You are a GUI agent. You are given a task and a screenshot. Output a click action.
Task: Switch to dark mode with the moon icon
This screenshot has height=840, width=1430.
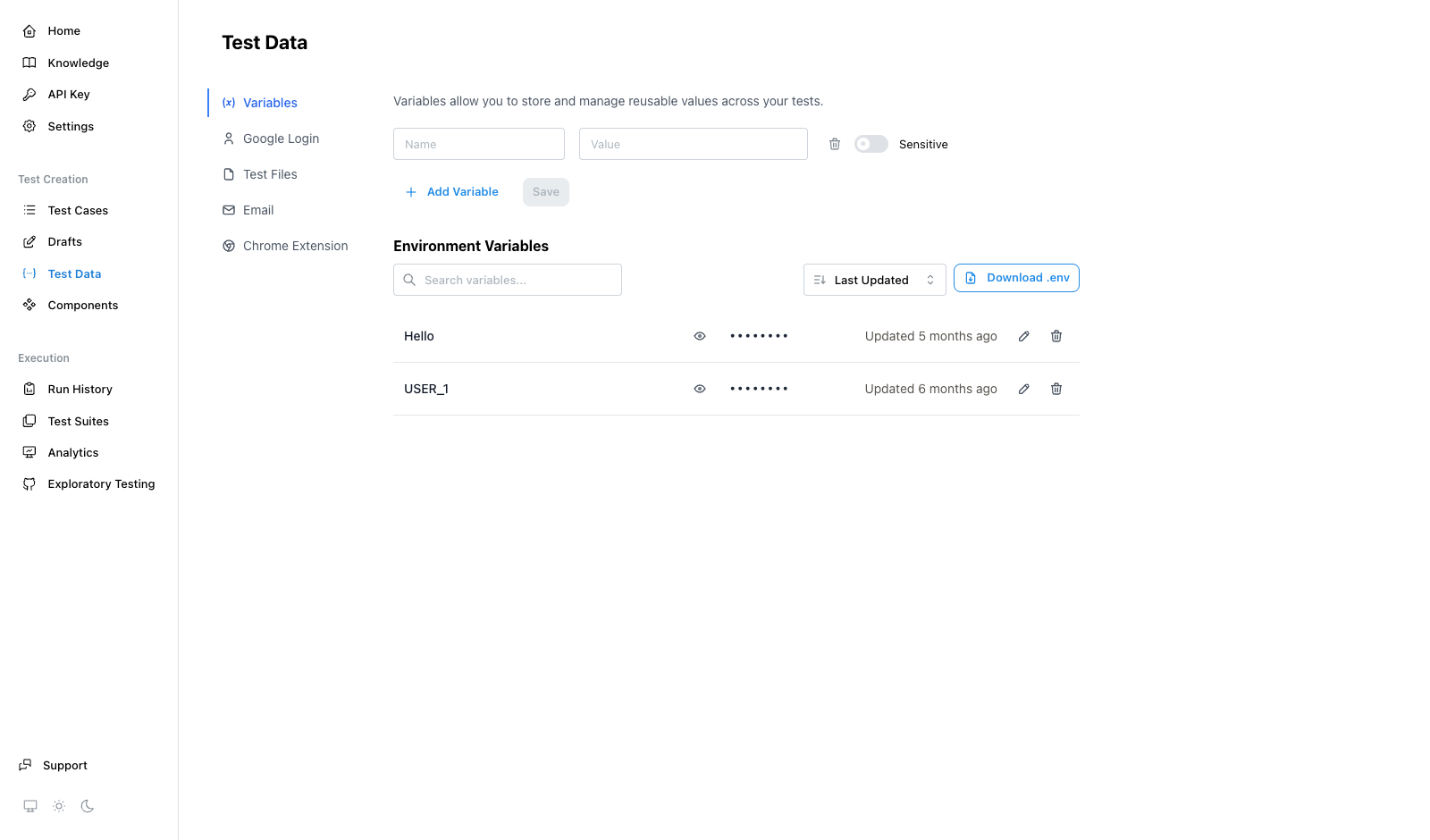point(87,806)
